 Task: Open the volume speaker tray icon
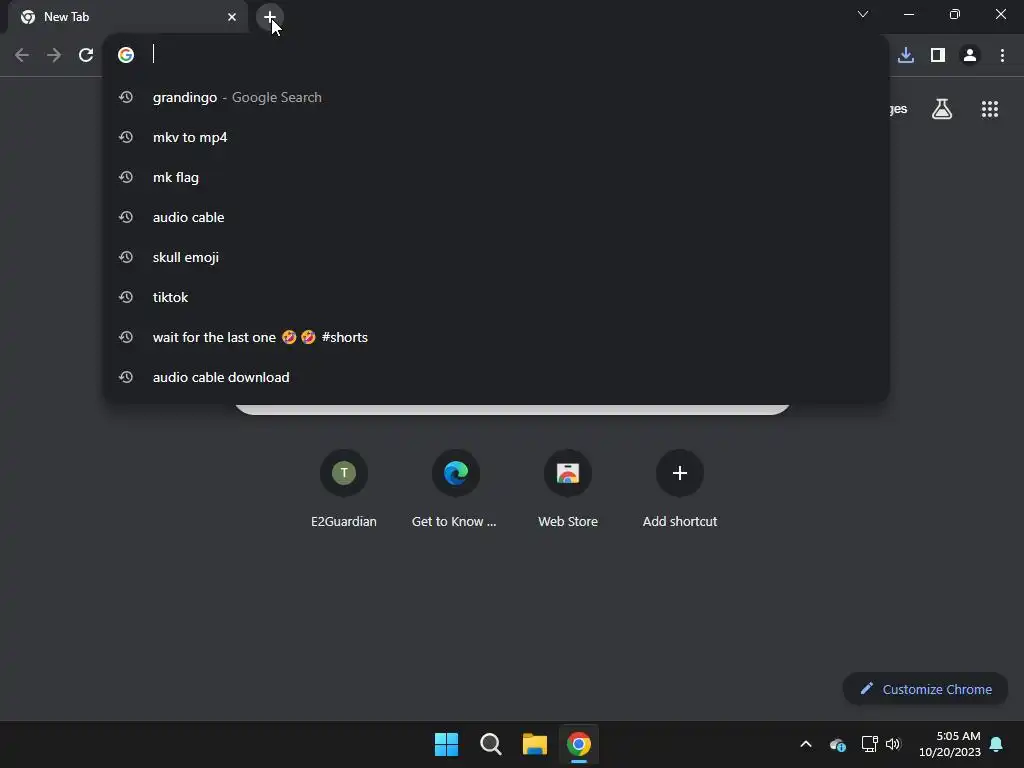point(893,744)
